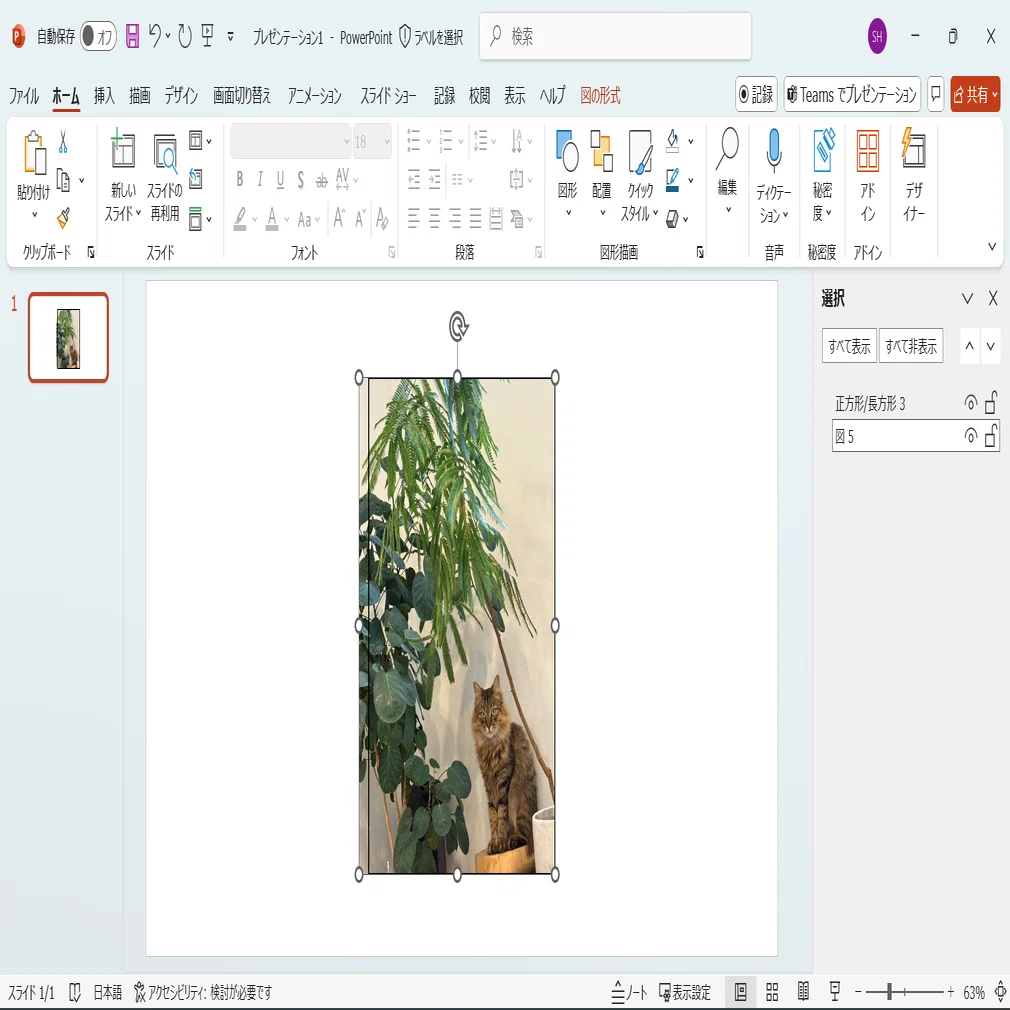
Task: Click the zoom in plus button
Action: (x=951, y=992)
